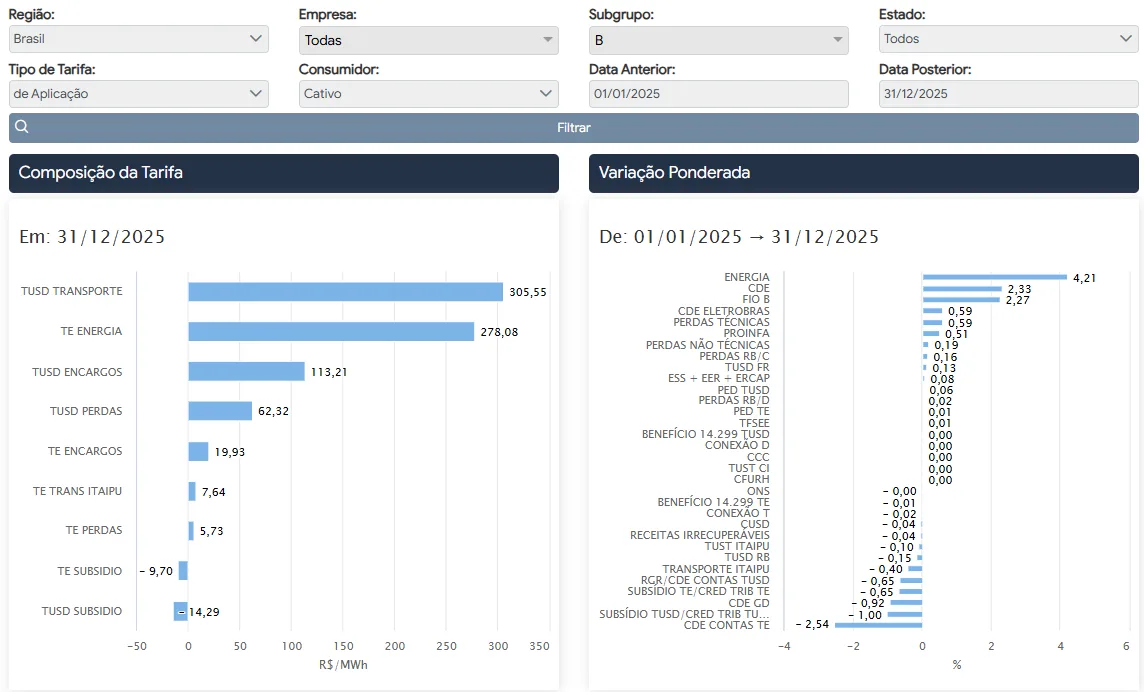Click the magnifier search icon on filter bar
Screen dimensions: 1144x692
click(x=22, y=127)
